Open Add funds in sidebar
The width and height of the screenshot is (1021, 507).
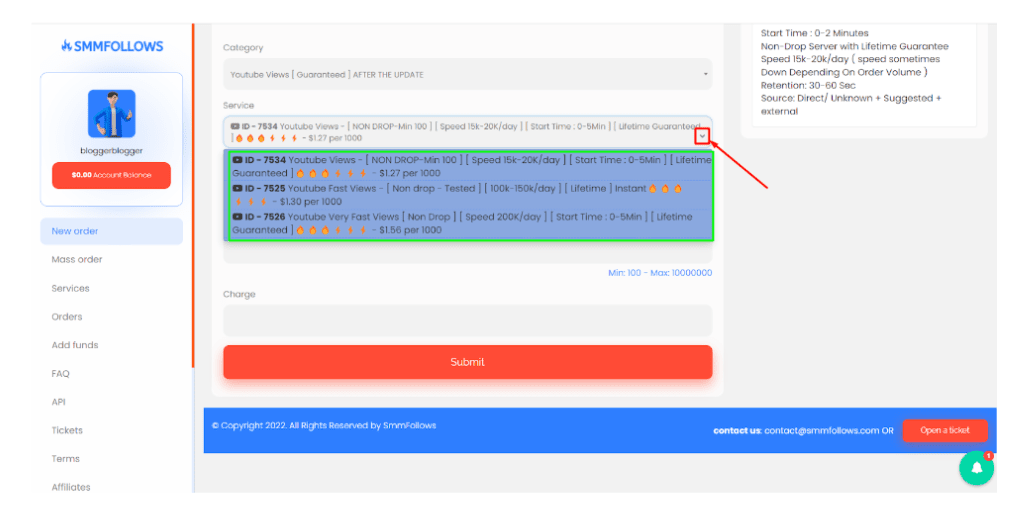[x=75, y=345]
